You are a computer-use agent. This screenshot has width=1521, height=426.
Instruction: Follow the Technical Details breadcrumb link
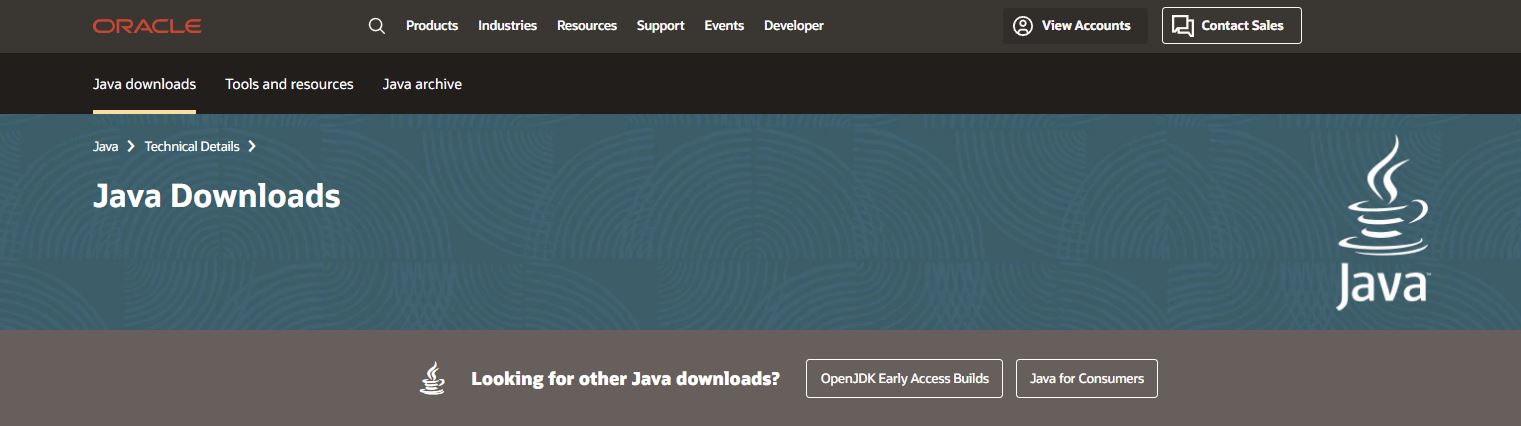pos(192,146)
